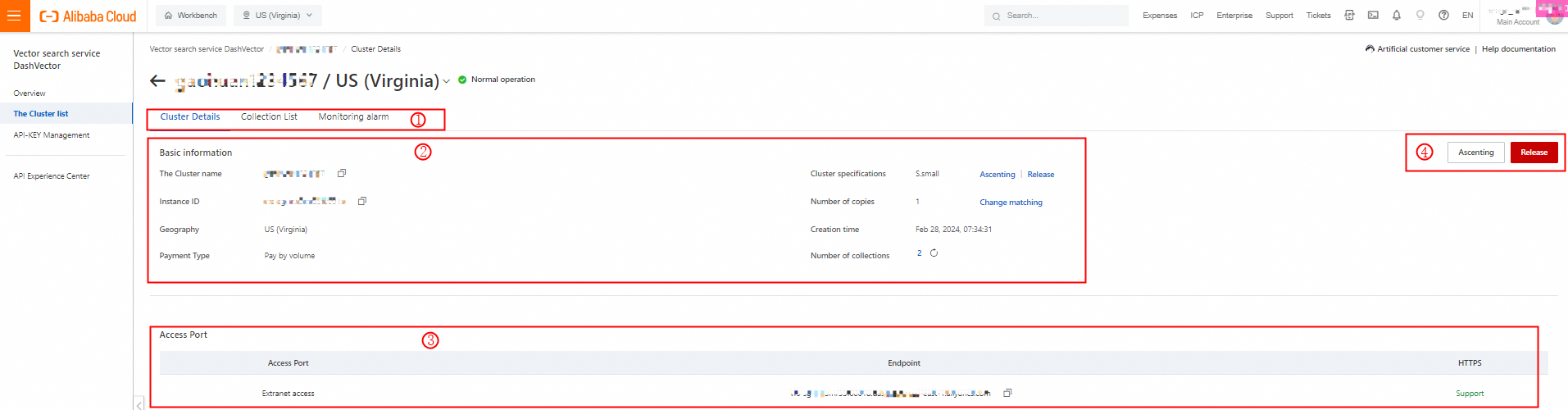Click the Change matching link
The image size is (1568, 410).
pyautogui.click(x=1011, y=203)
